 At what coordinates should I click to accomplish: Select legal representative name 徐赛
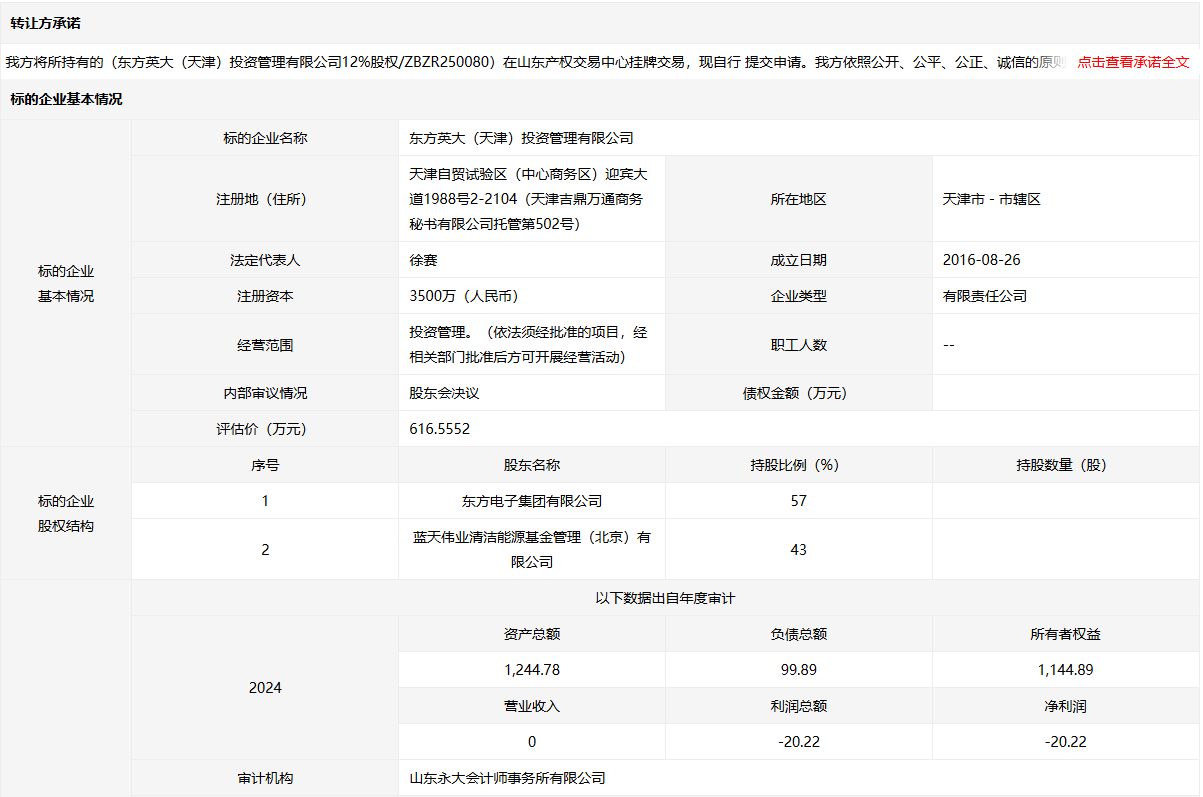pyautogui.click(x=424, y=260)
